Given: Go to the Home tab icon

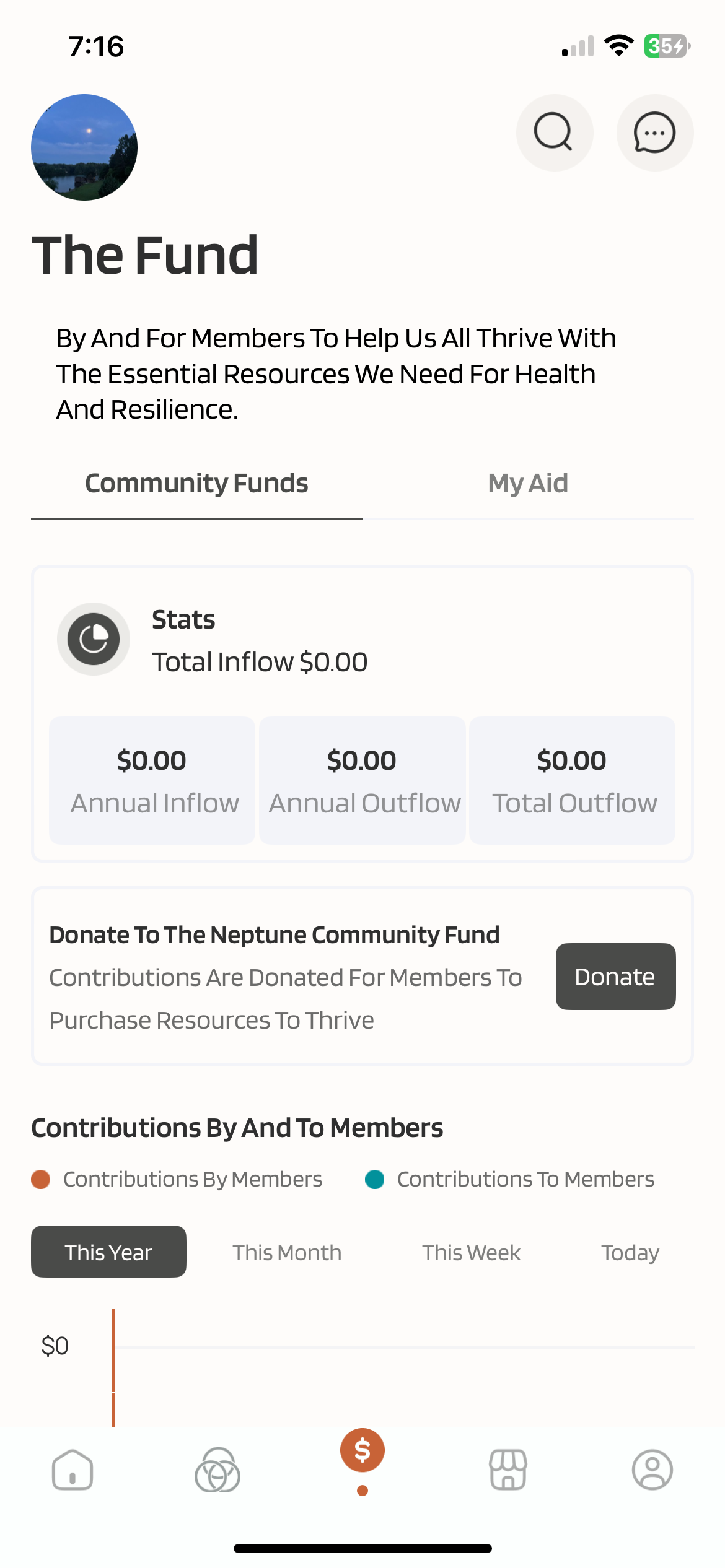Looking at the screenshot, I should 72,1470.
